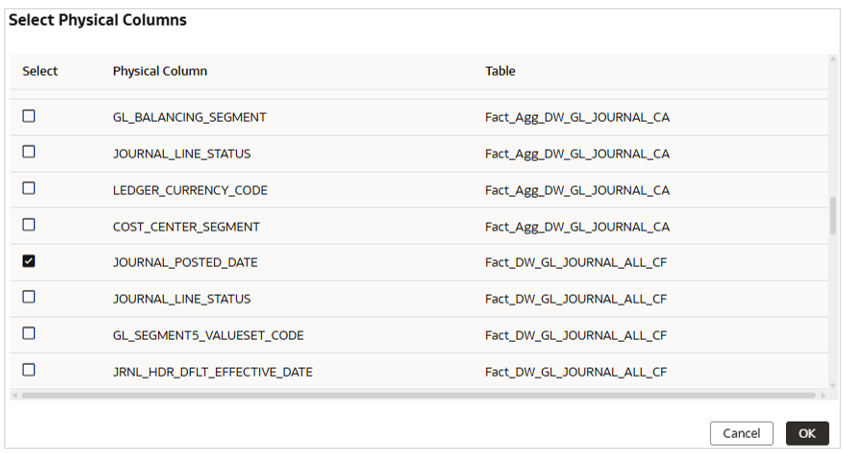The height and width of the screenshot is (453, 843).
Task: Check the JRNL_HDR_DFLT_EFFECTIVE_DATE checkbox
Action: (x=29, y=370)
